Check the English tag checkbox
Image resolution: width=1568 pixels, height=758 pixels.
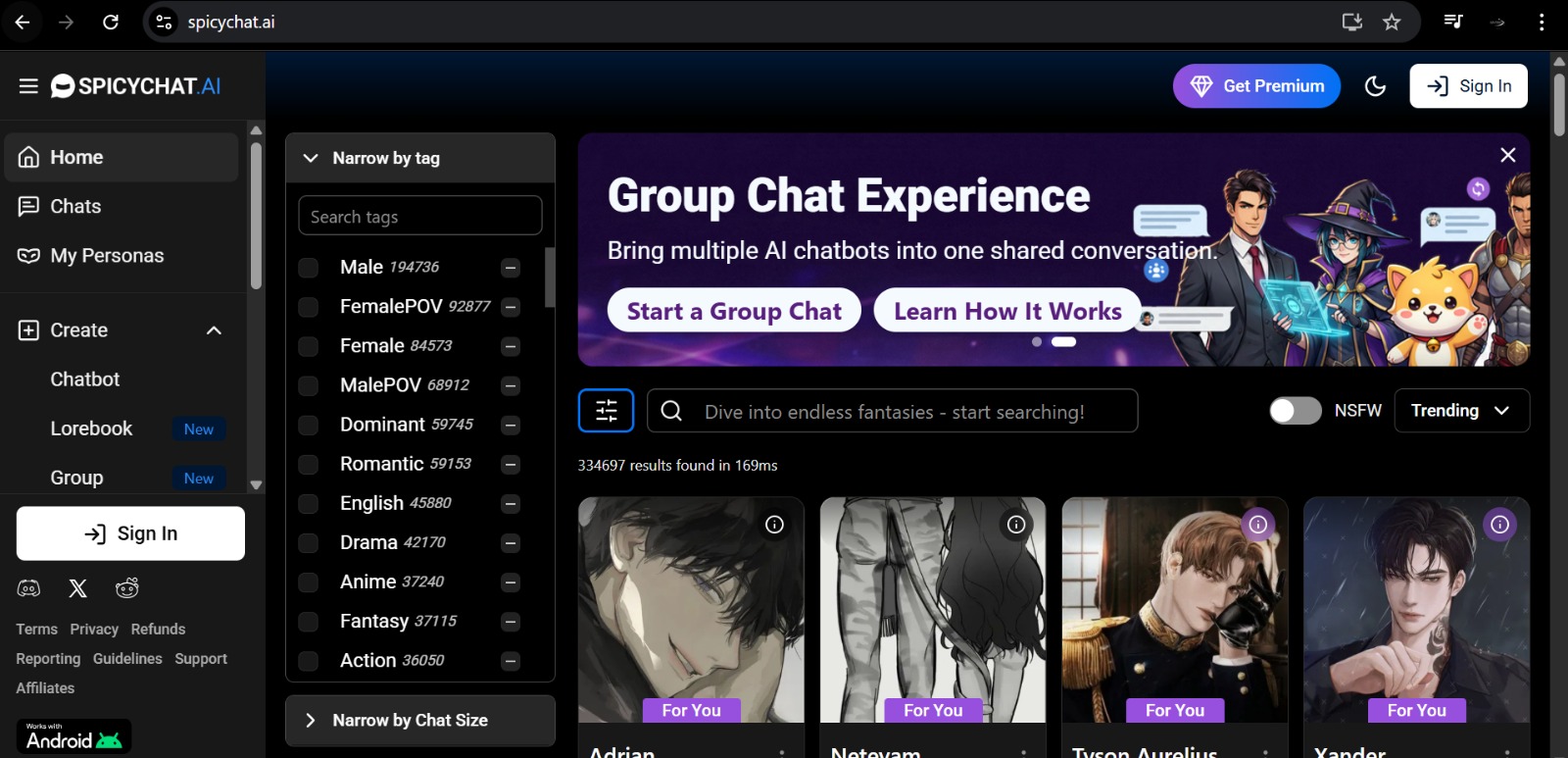(308, 504)
